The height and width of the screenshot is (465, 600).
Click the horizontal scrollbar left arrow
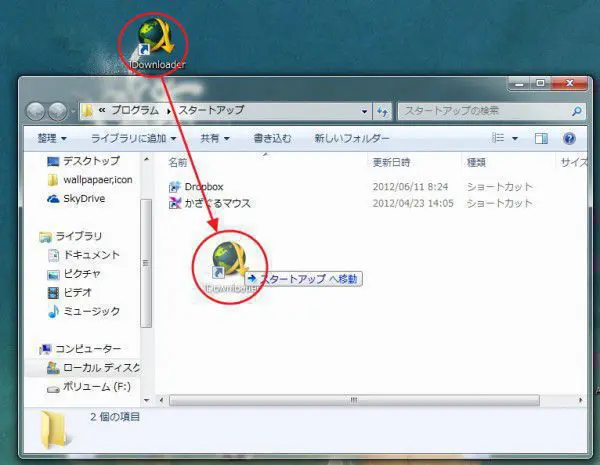[161, 400]
